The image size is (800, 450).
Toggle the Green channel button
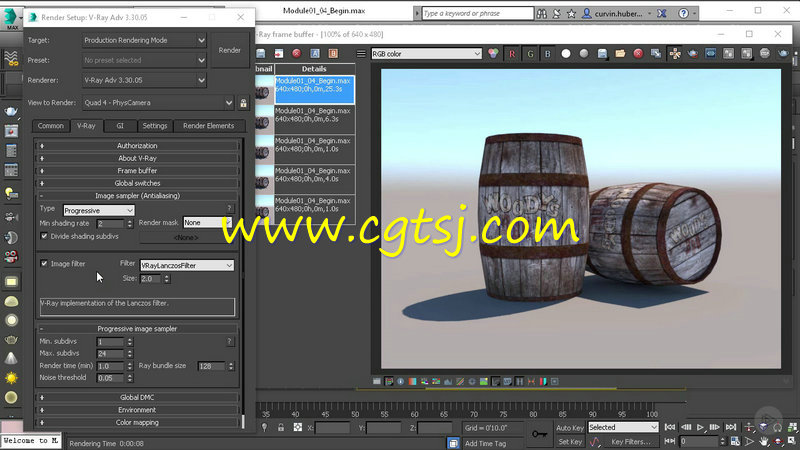click(530, 54)
